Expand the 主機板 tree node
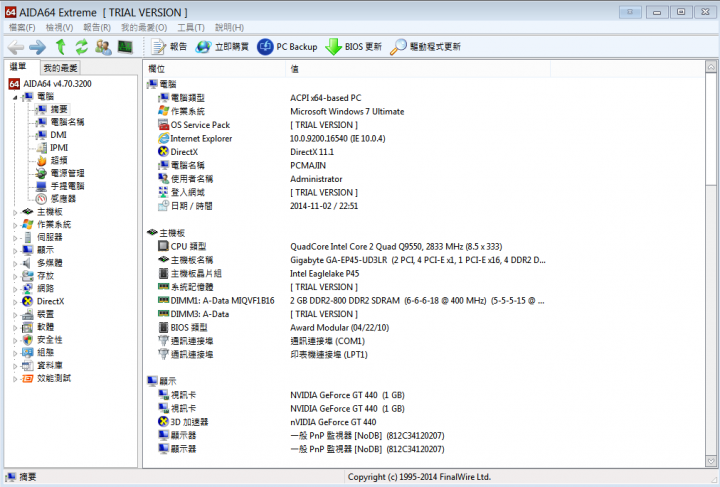 point(15,212)
